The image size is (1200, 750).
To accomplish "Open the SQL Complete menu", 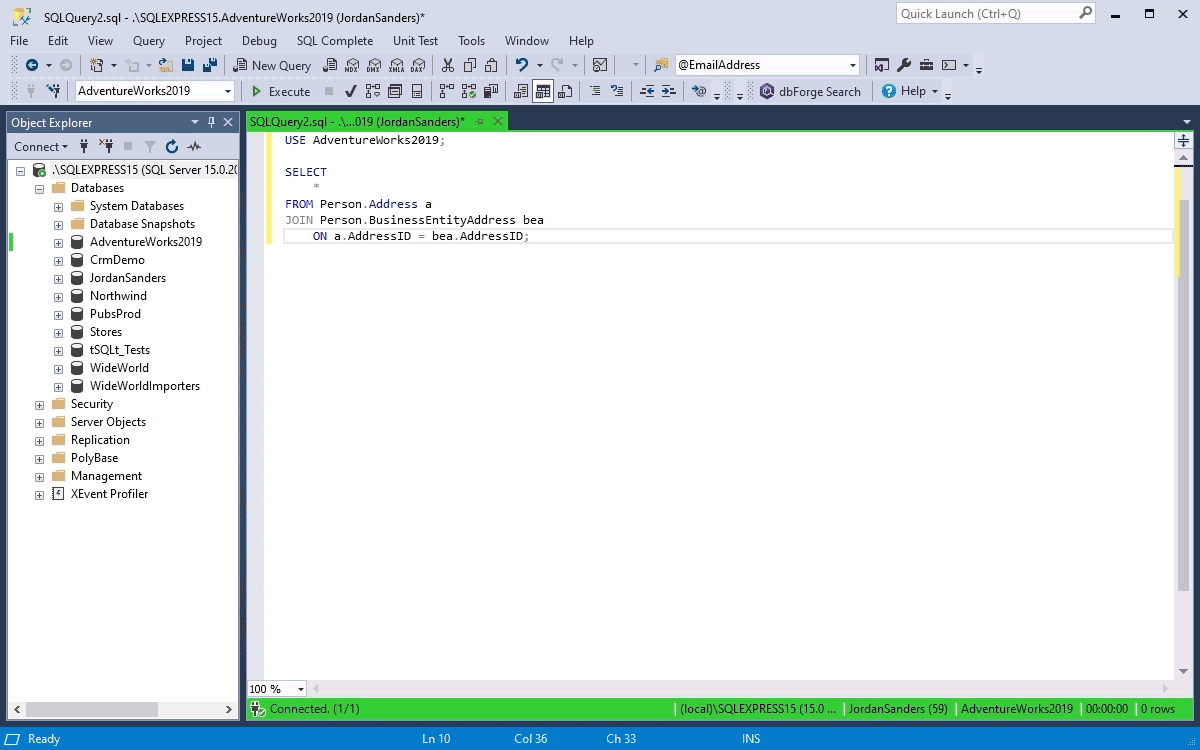I will pos(334,41).
